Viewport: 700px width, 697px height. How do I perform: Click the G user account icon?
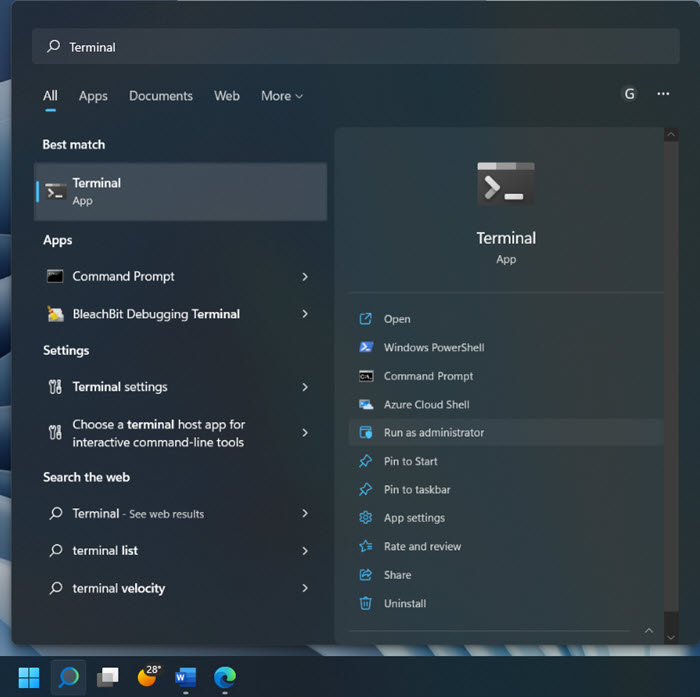[629, 94]
